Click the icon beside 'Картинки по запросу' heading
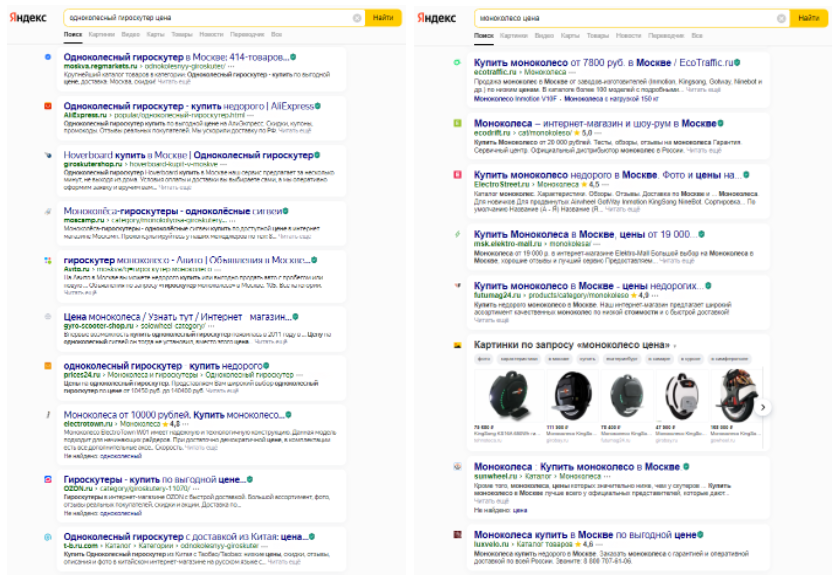 pyautogui.click(x=457, y=345)
